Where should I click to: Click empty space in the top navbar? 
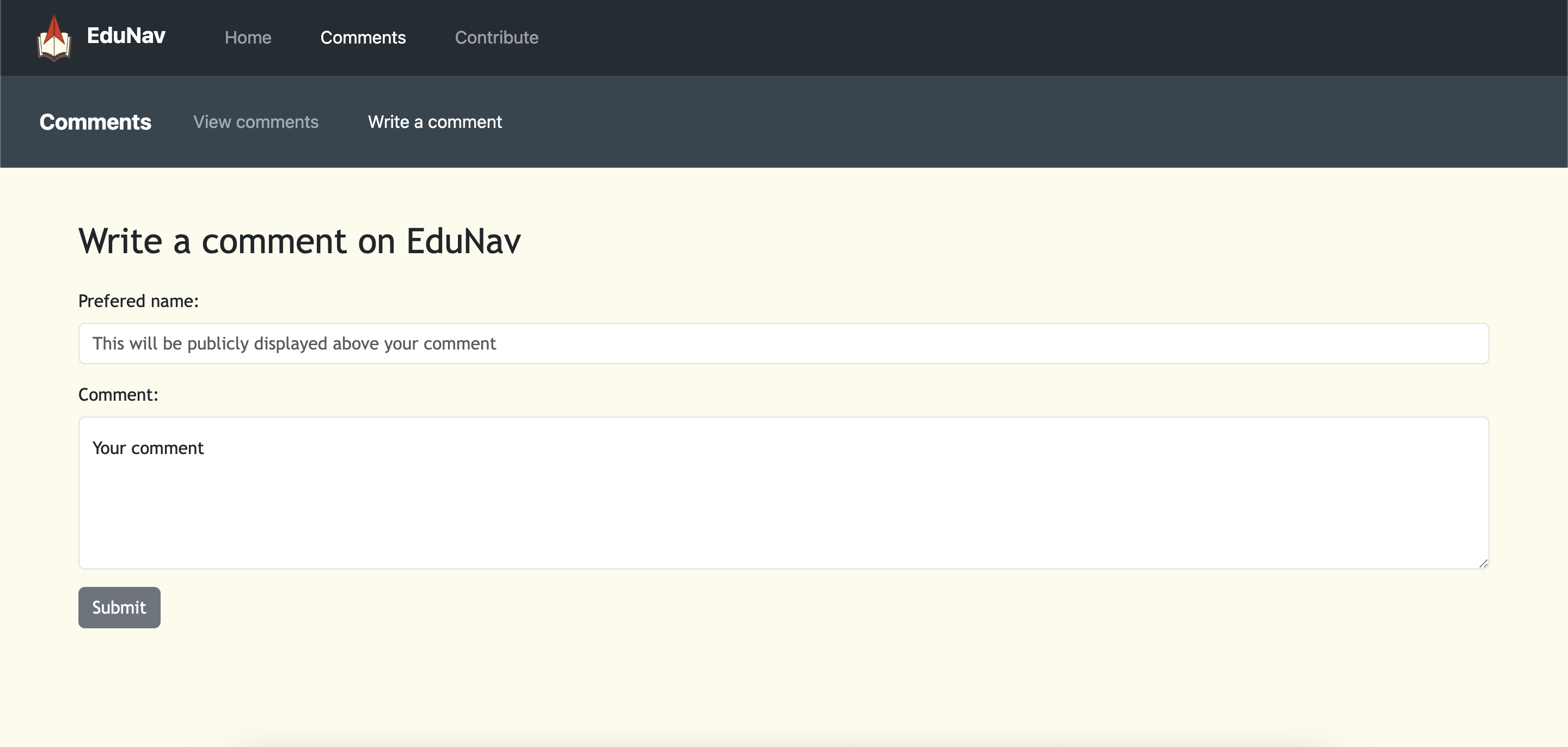1035,38
